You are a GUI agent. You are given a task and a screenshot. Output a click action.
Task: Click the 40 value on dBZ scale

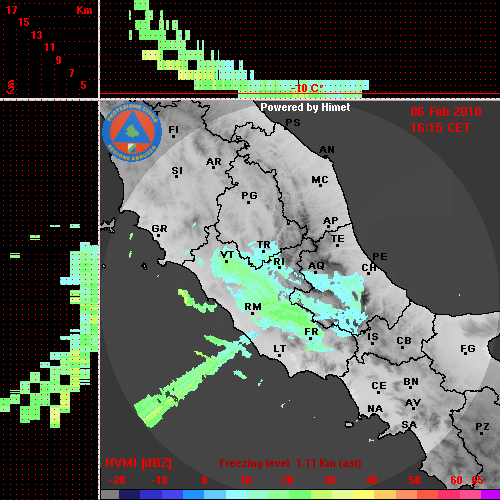coord(371,480)
